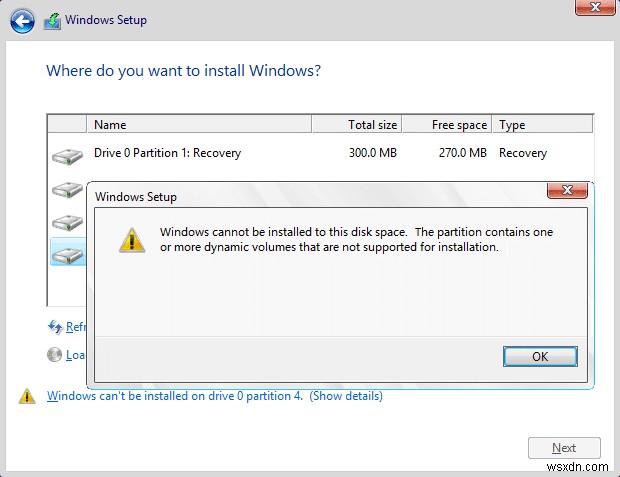Close the Windows Setup error dialog
This screenshot has height=477, width=620.
coord(568,190)
